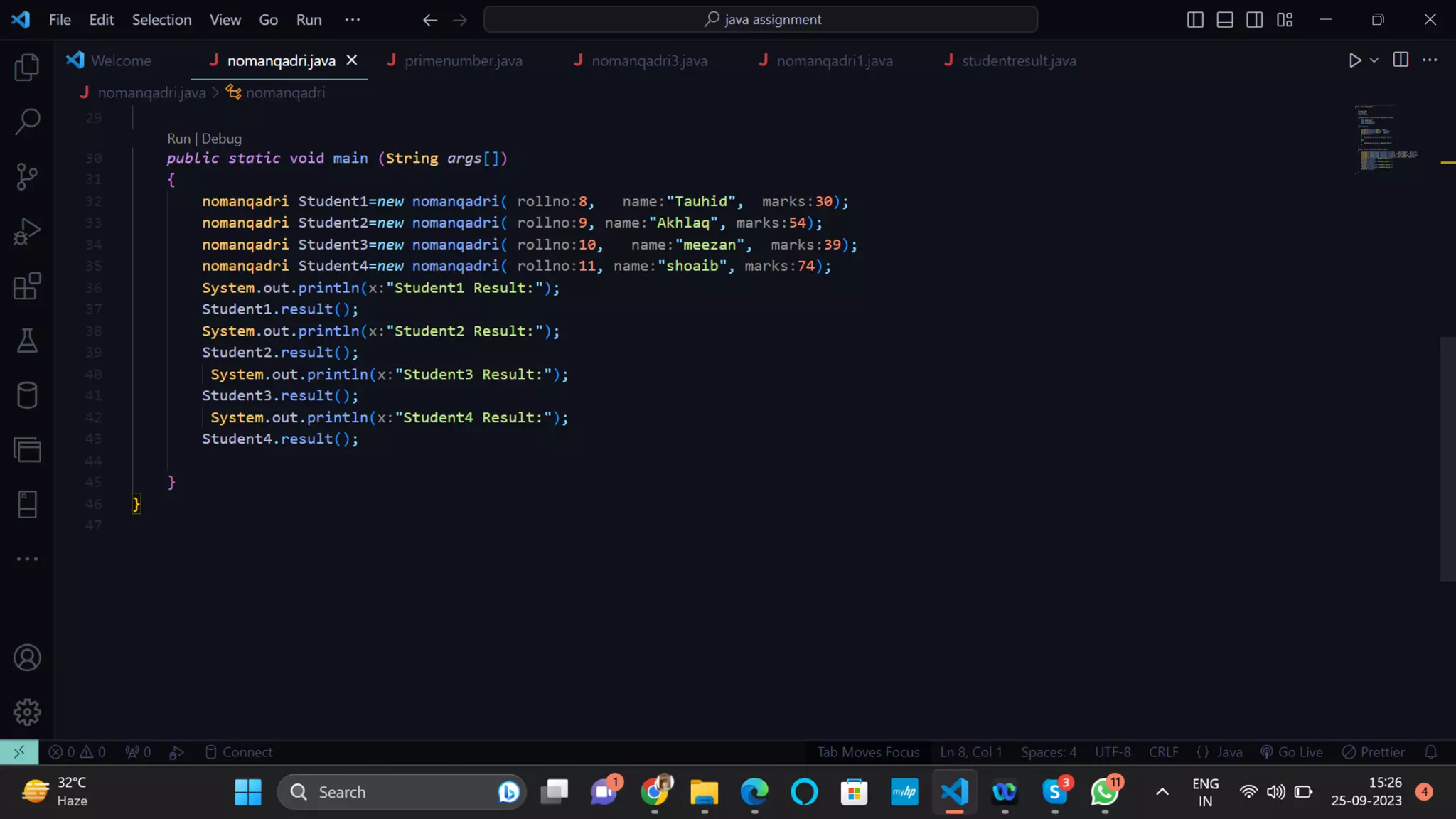This screenshot has height=819, width=1456.
Task: Open the Testing flask icon view
Action: (x=27, y=341)
